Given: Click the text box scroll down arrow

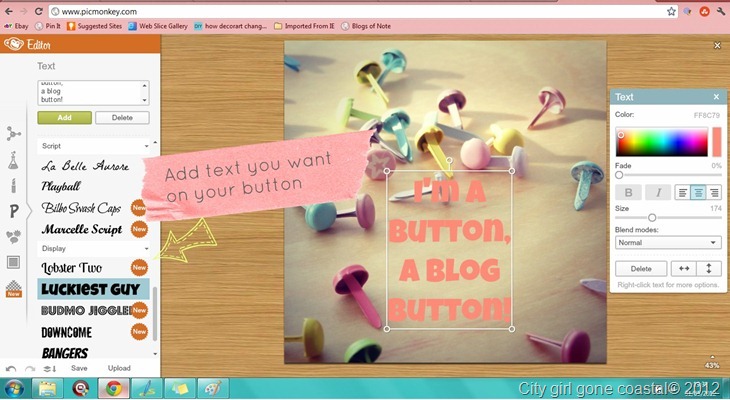Looking at the screenshot, I should [x=144, y=100].
